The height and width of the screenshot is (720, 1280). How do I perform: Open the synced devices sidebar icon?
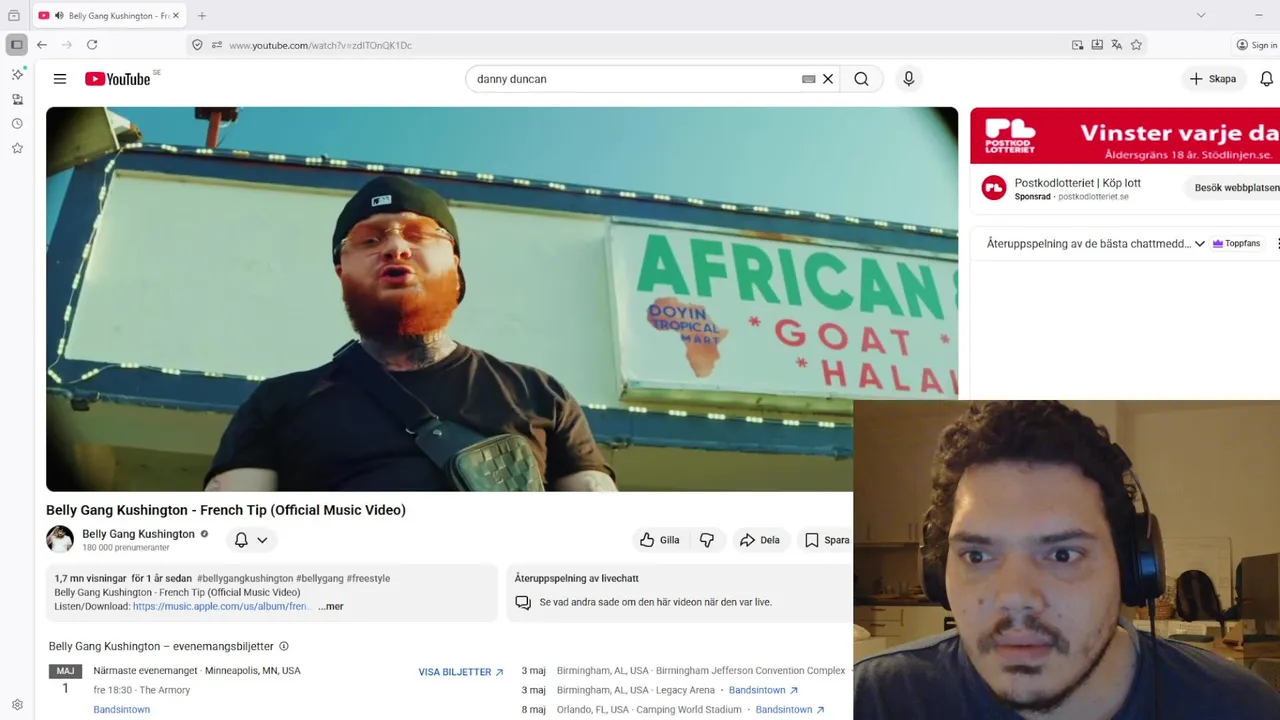click(x=17, y=99)
